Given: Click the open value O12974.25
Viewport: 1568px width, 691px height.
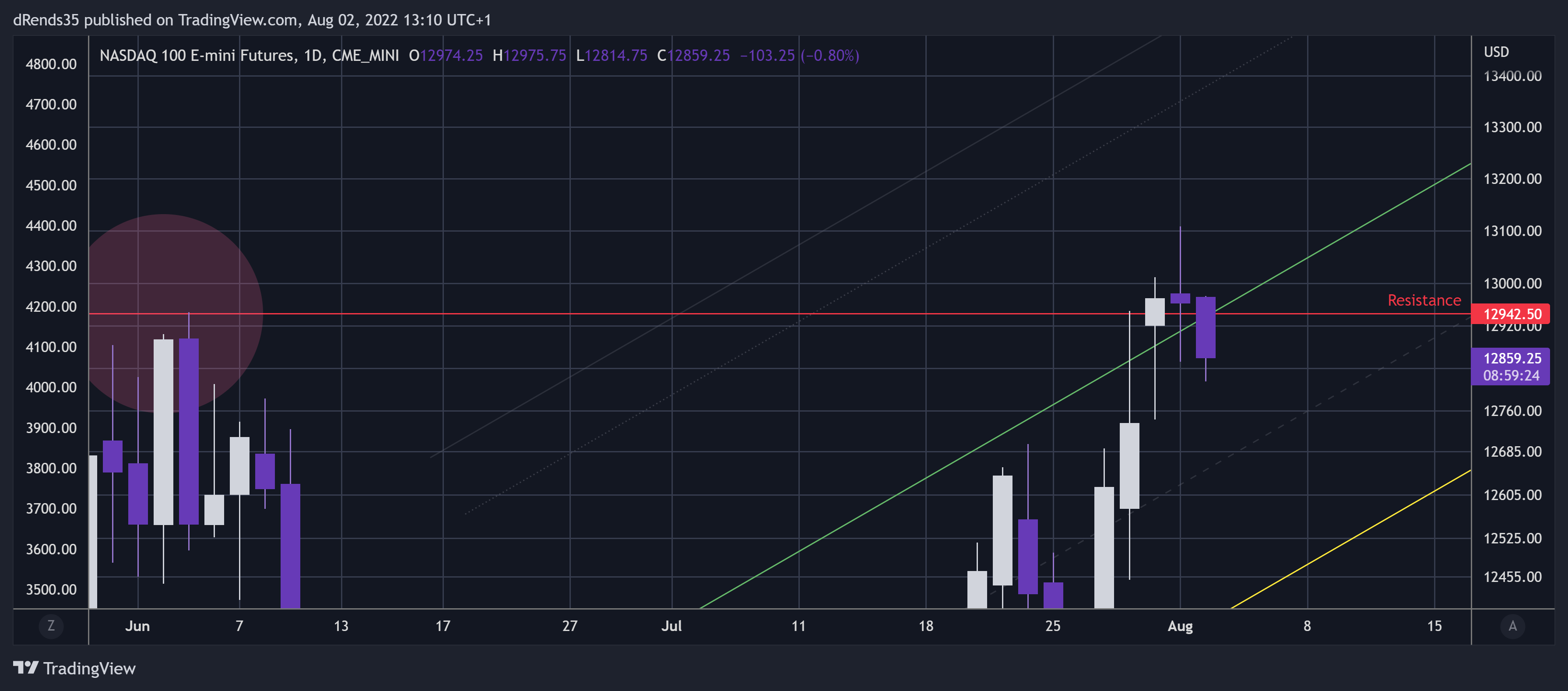Looking at the screenshot, I should pyautogui.click(x=446, y=56).
